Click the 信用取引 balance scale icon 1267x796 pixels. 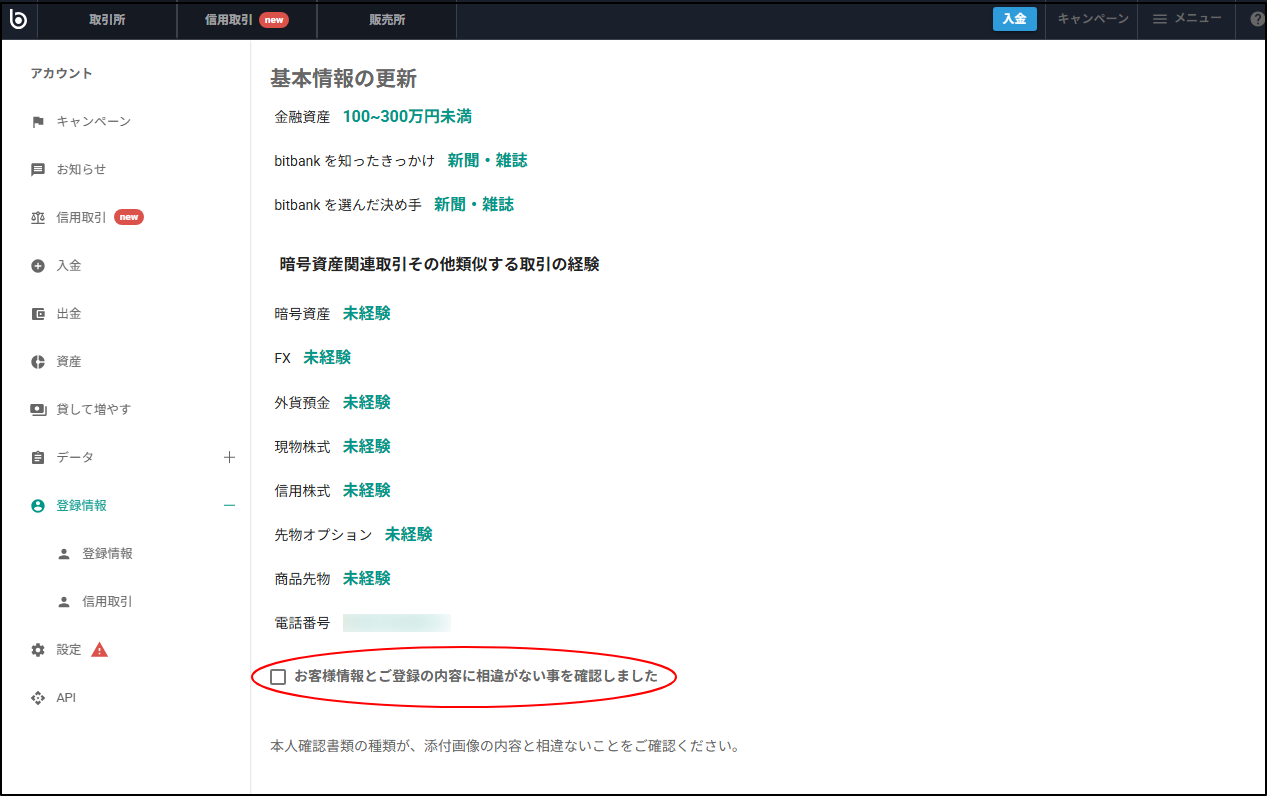tap(38, 218)
